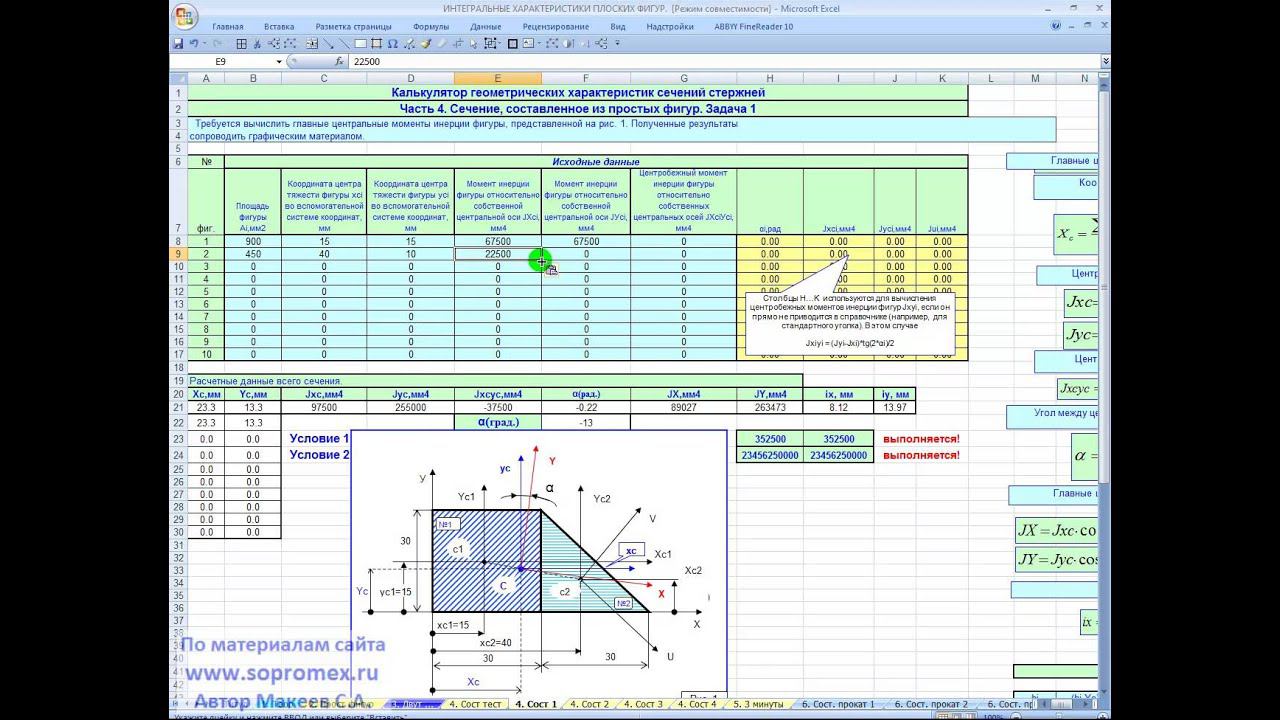Switch to the '6. Сост. прокат 2' sheet tab
1280x720 pixels.
[x=931, y=704]
